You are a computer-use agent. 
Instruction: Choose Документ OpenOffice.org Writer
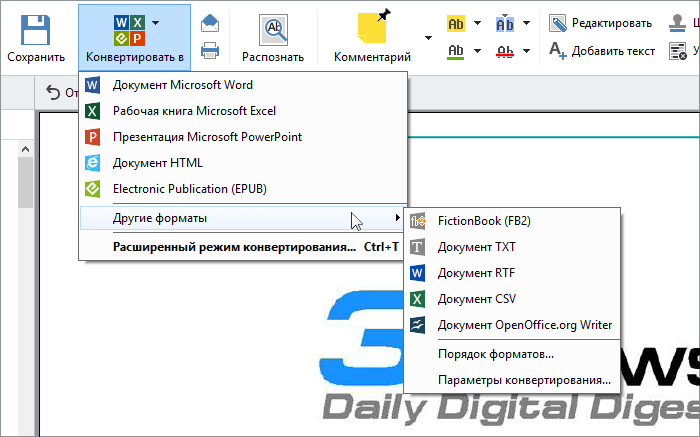point(512,325)
